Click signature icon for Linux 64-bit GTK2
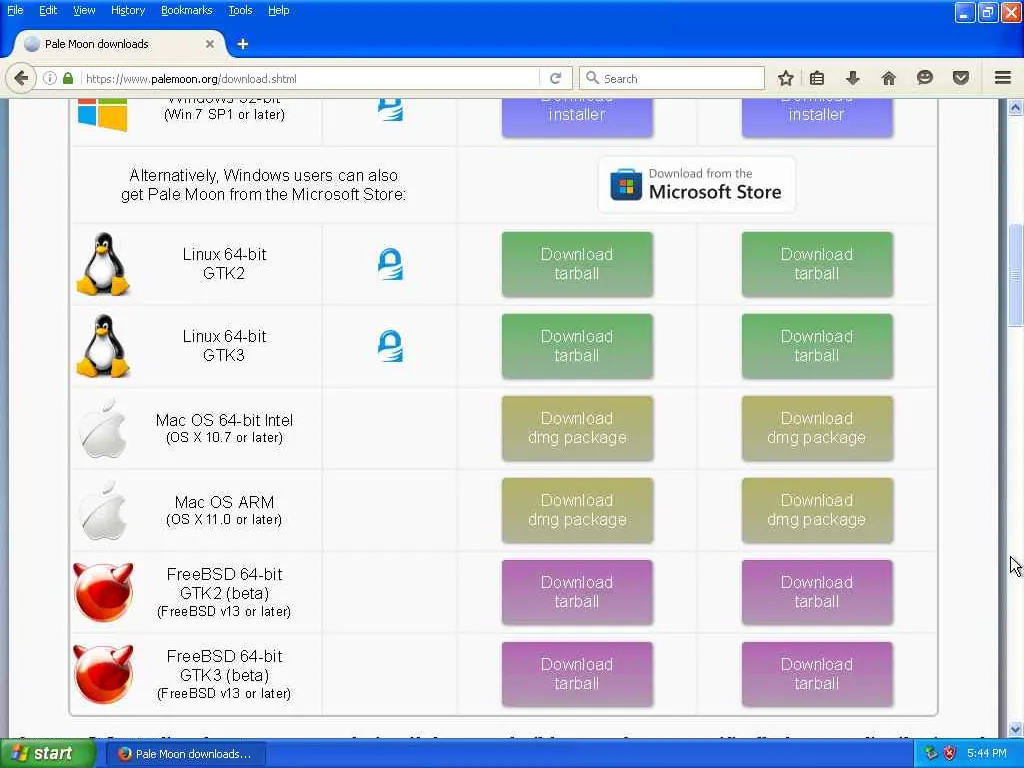This screenshot has width=1024, height=768. [x=391, y=264]
